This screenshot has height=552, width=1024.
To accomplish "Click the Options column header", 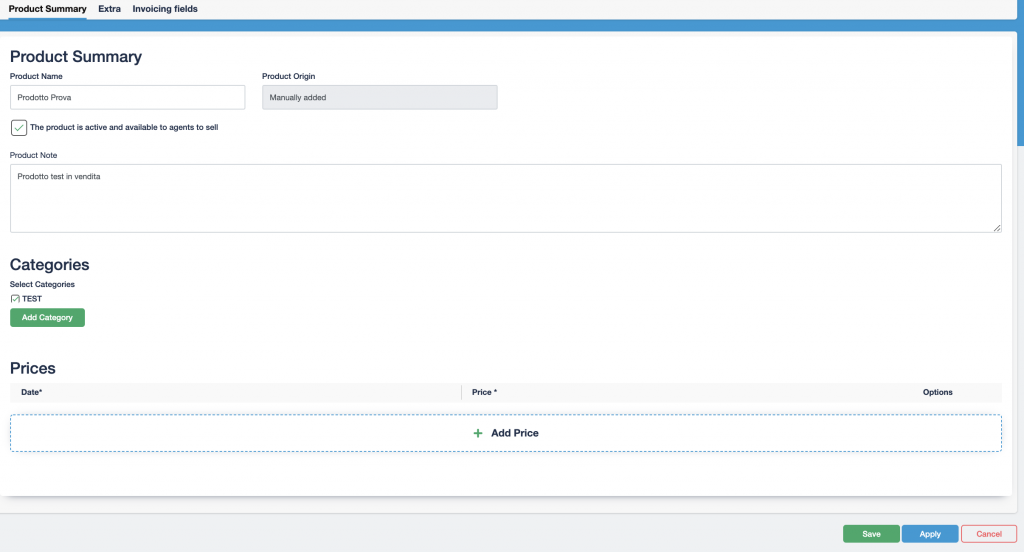I will [937, 392].
